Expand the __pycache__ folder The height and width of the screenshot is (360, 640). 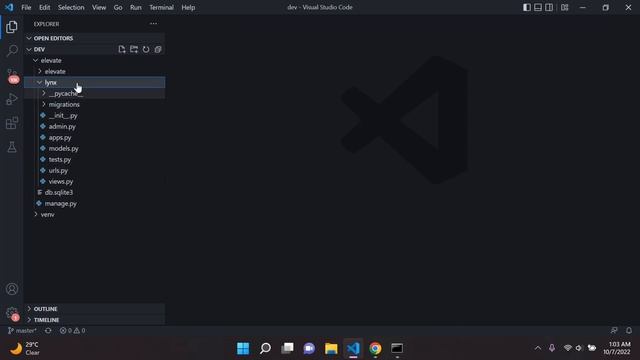click(94, 93)
